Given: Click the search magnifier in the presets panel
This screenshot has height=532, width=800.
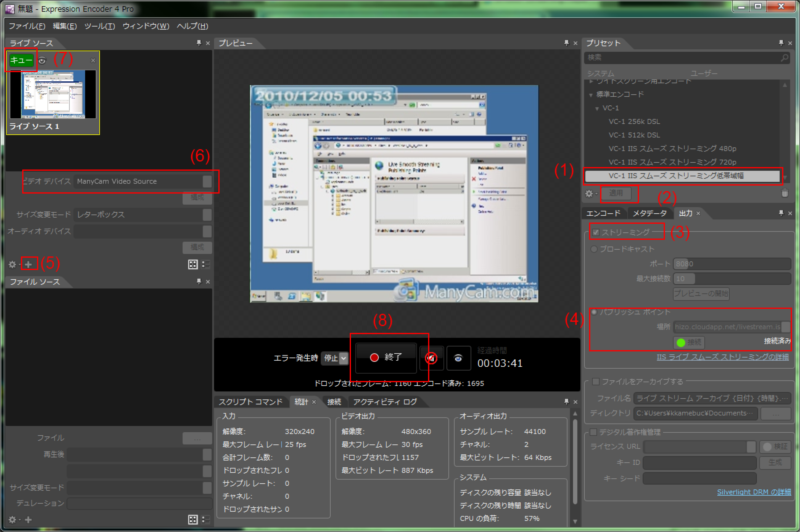Looking at the screenshot, I should 786,58.
